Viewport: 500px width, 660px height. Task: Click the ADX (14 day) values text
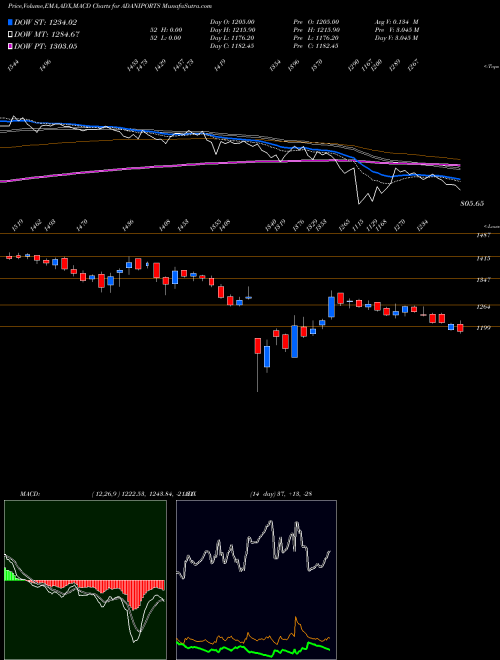coord(281,494)
